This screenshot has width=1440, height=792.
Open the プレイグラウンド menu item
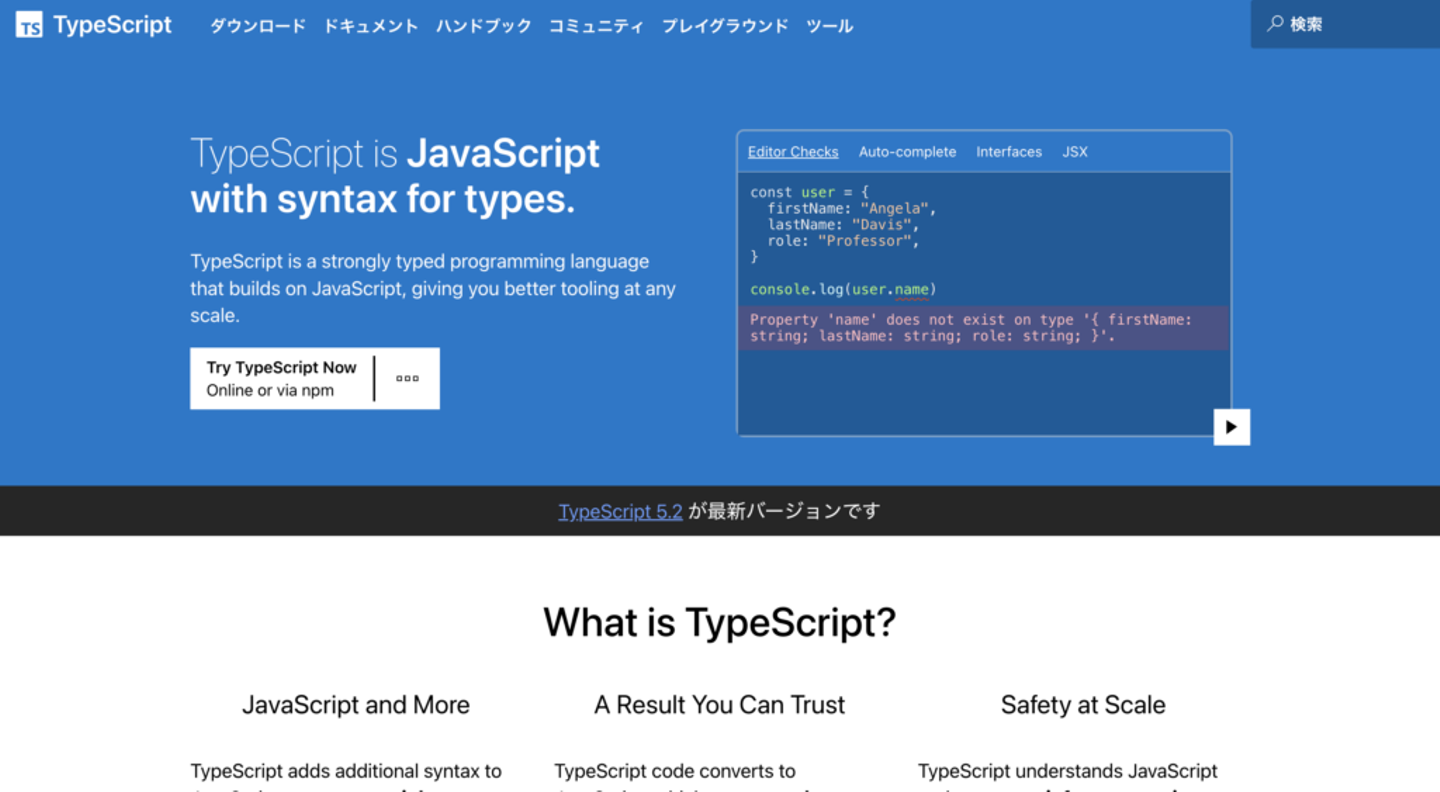click(x=725, y=26)
